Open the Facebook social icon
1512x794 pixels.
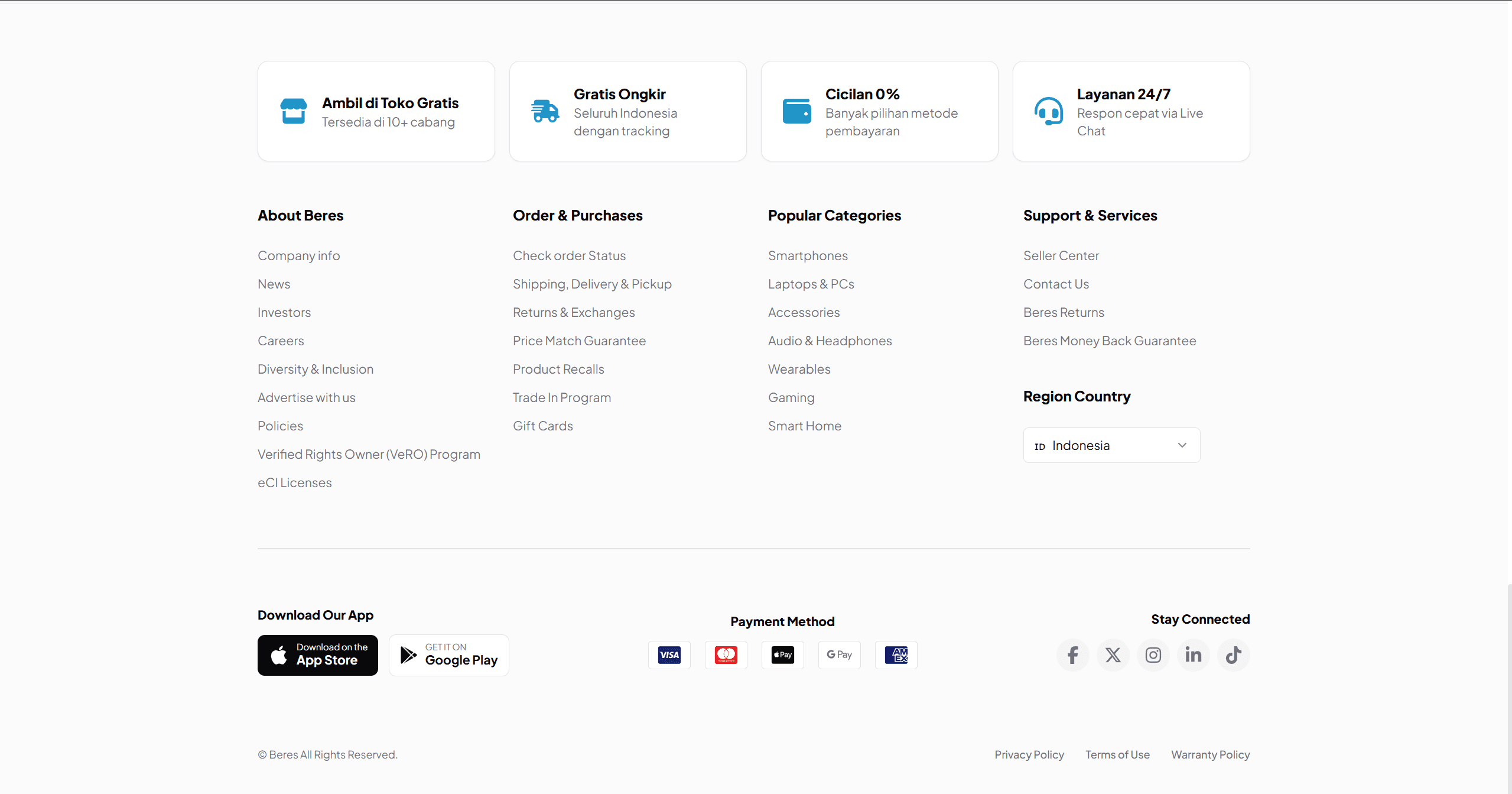click(1073, 655)
